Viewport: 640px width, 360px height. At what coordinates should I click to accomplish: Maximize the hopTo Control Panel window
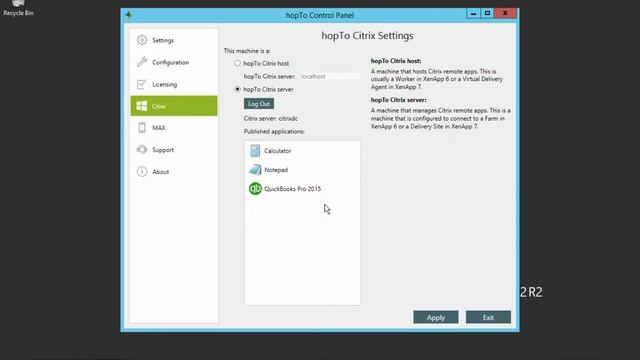click(x=487, y=13)
